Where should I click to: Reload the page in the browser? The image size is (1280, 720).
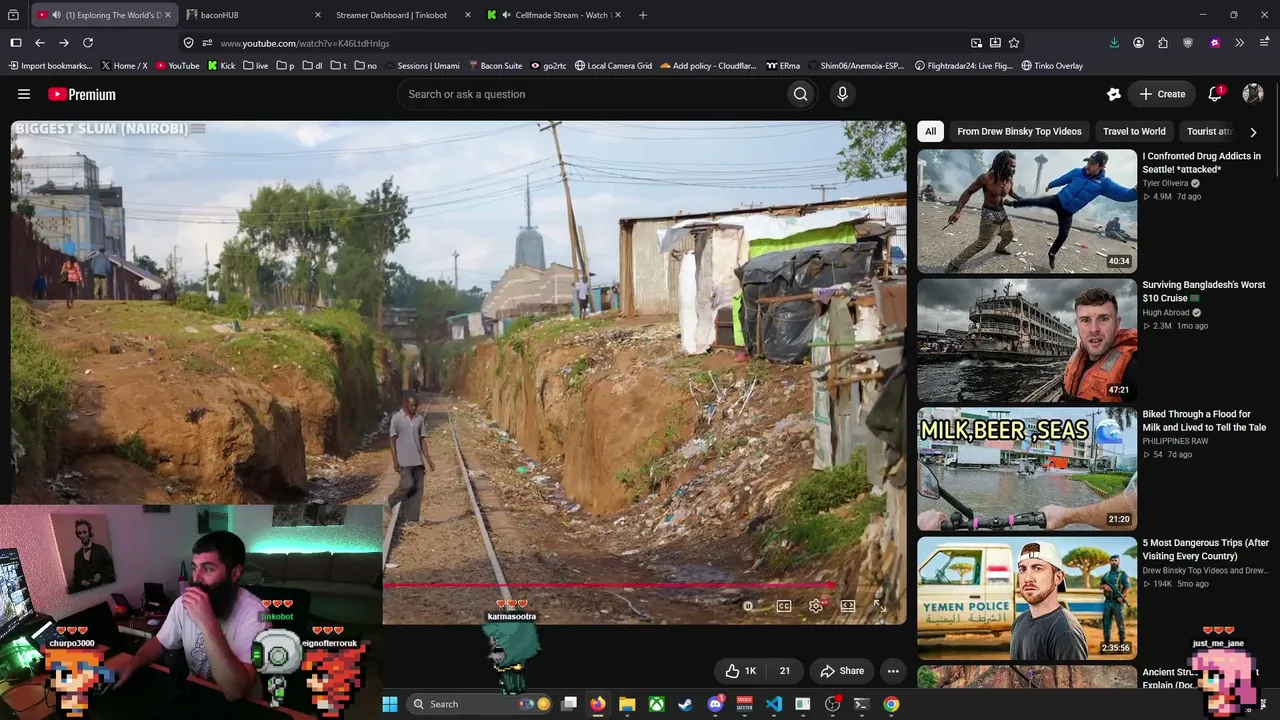pyautogui.click(x=88, y=43)
